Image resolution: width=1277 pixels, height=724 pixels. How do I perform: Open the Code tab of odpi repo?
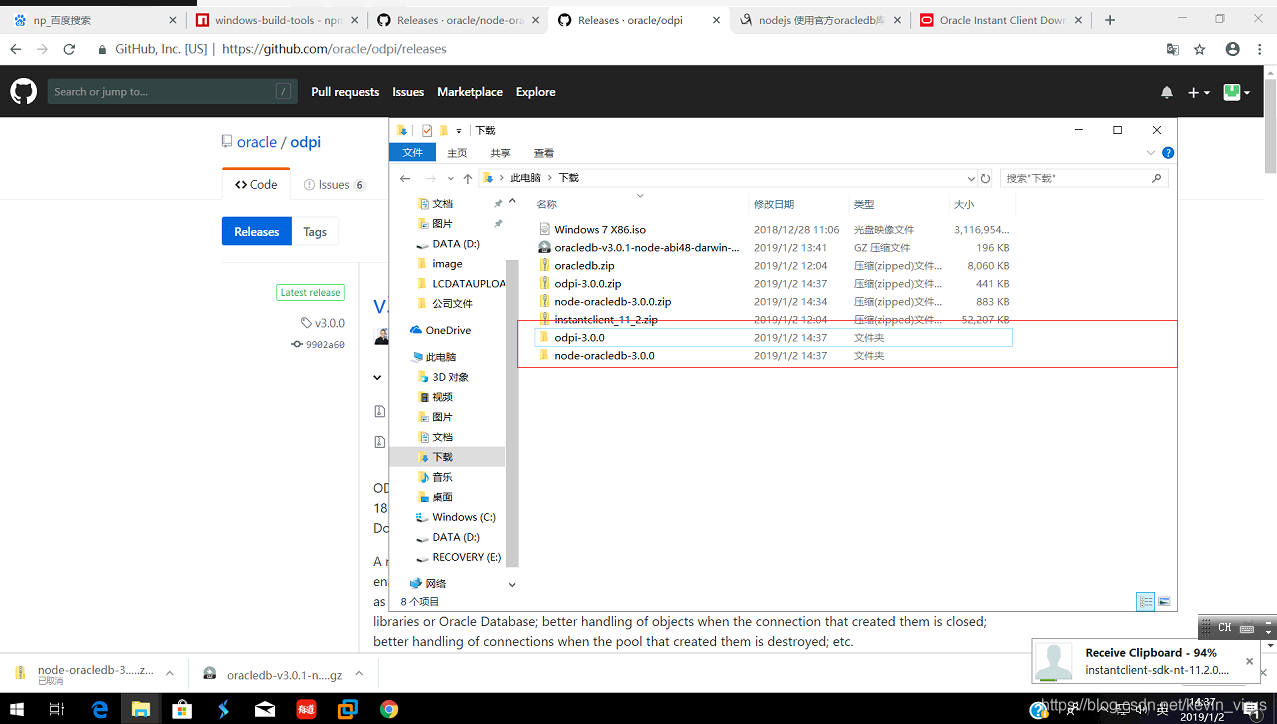tap(256, 185)
